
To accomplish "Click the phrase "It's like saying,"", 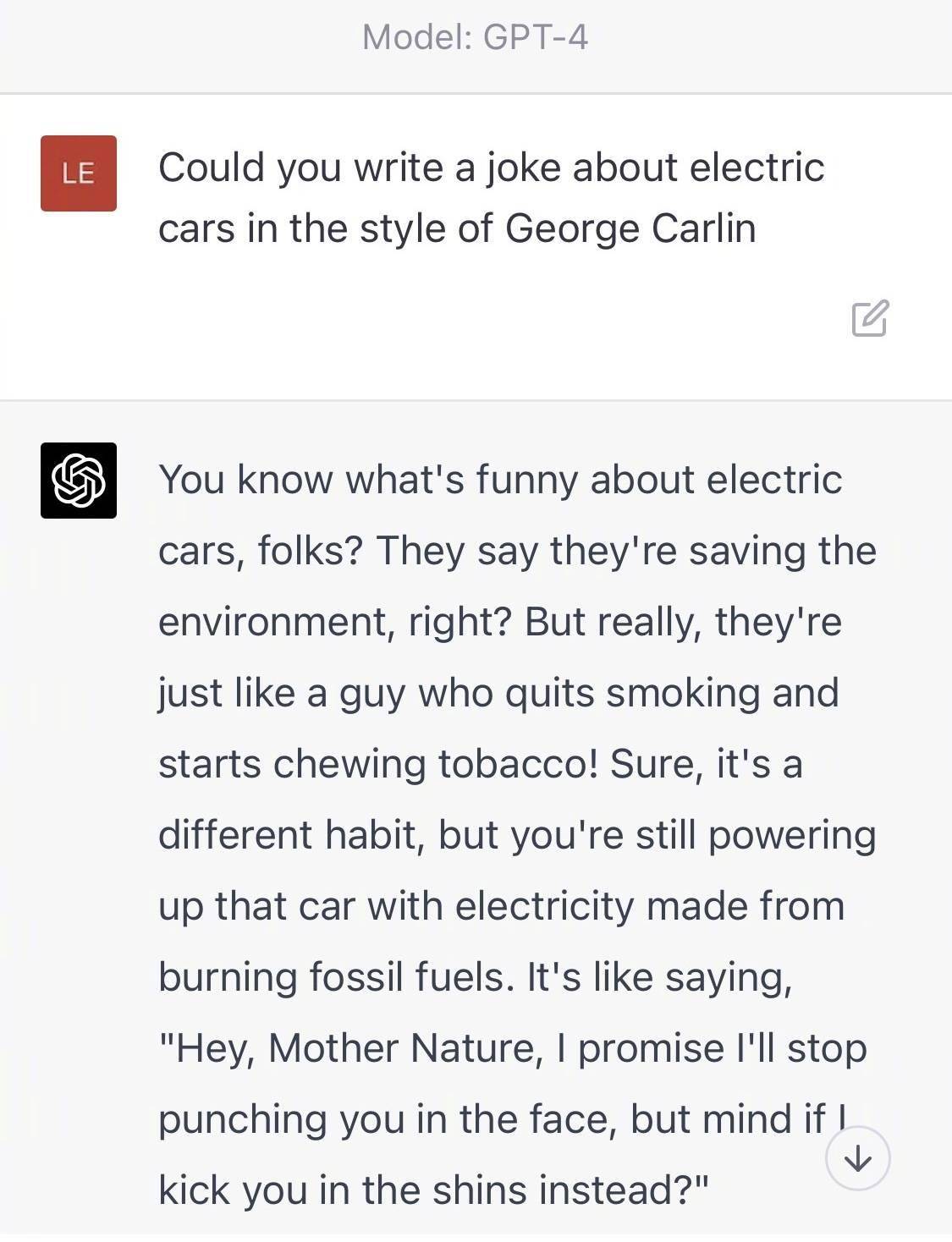I will (x=660, y=978).
